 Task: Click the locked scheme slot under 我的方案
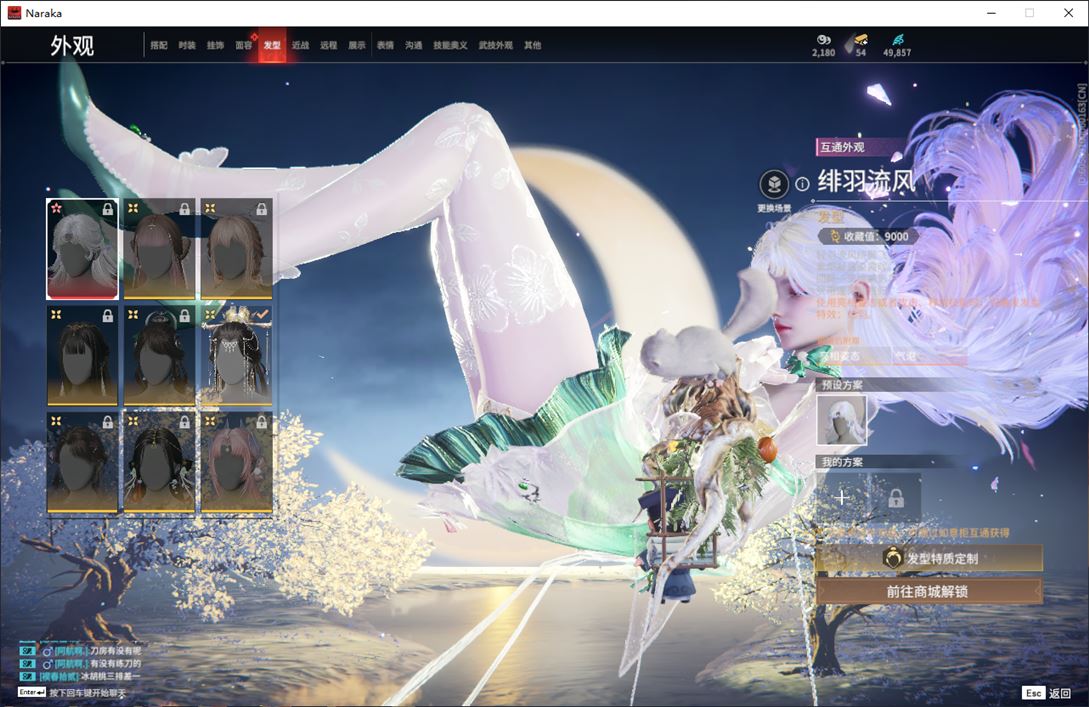896,498
